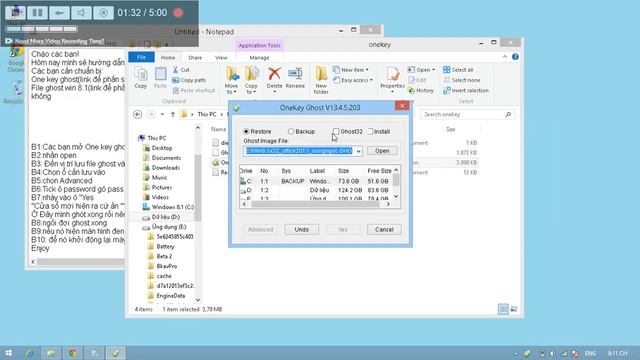Click Cut in the Clipboard group
Viewport: 640px width, 360px height.
(181, 70)
